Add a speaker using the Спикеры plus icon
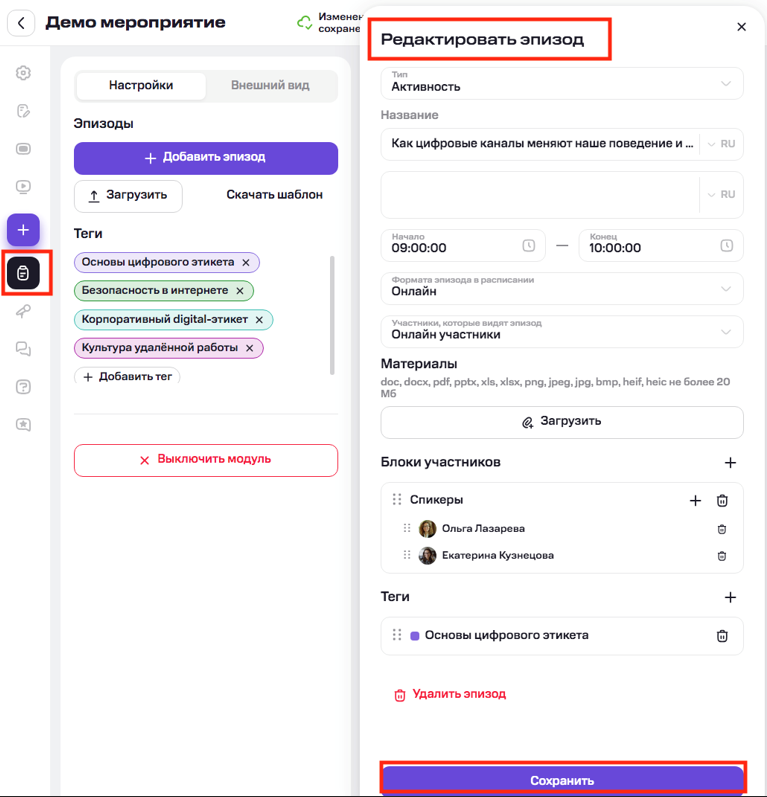 (695, 500)
